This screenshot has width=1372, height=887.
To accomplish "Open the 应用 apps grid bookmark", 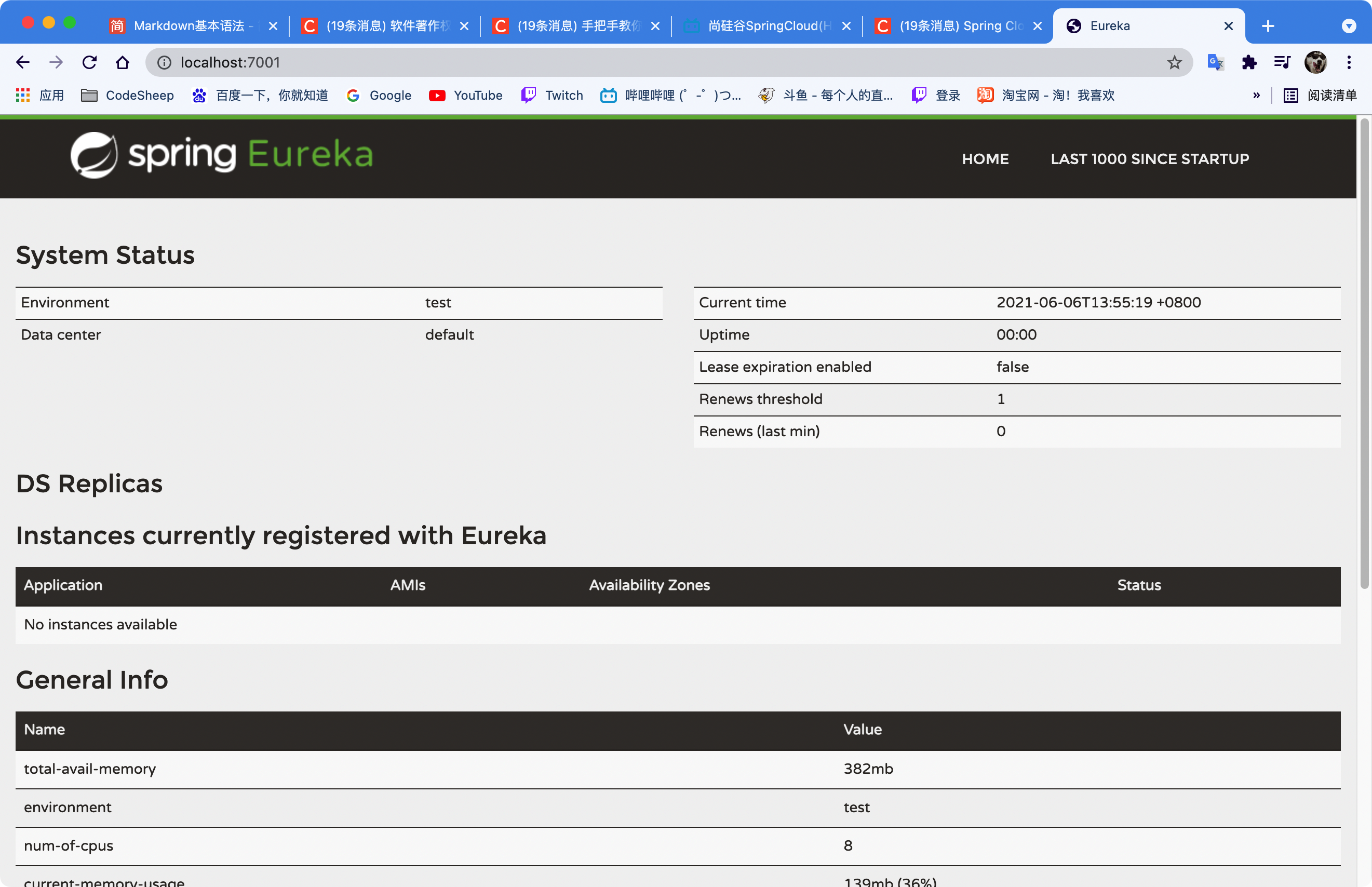I will tap(40, 95).
